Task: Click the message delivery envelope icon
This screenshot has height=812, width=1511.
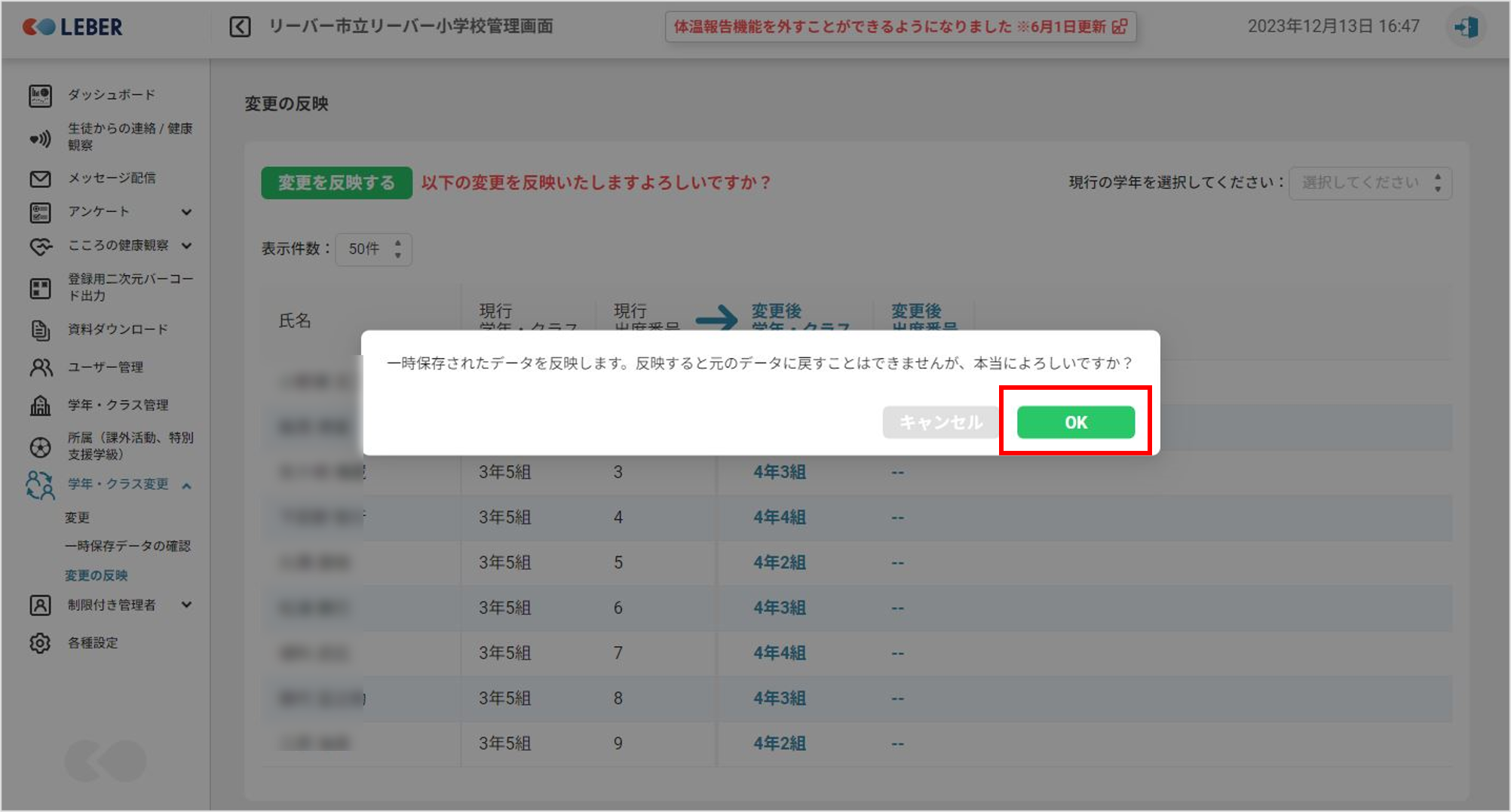Action: pyautogui.click(x=40, y=179)
